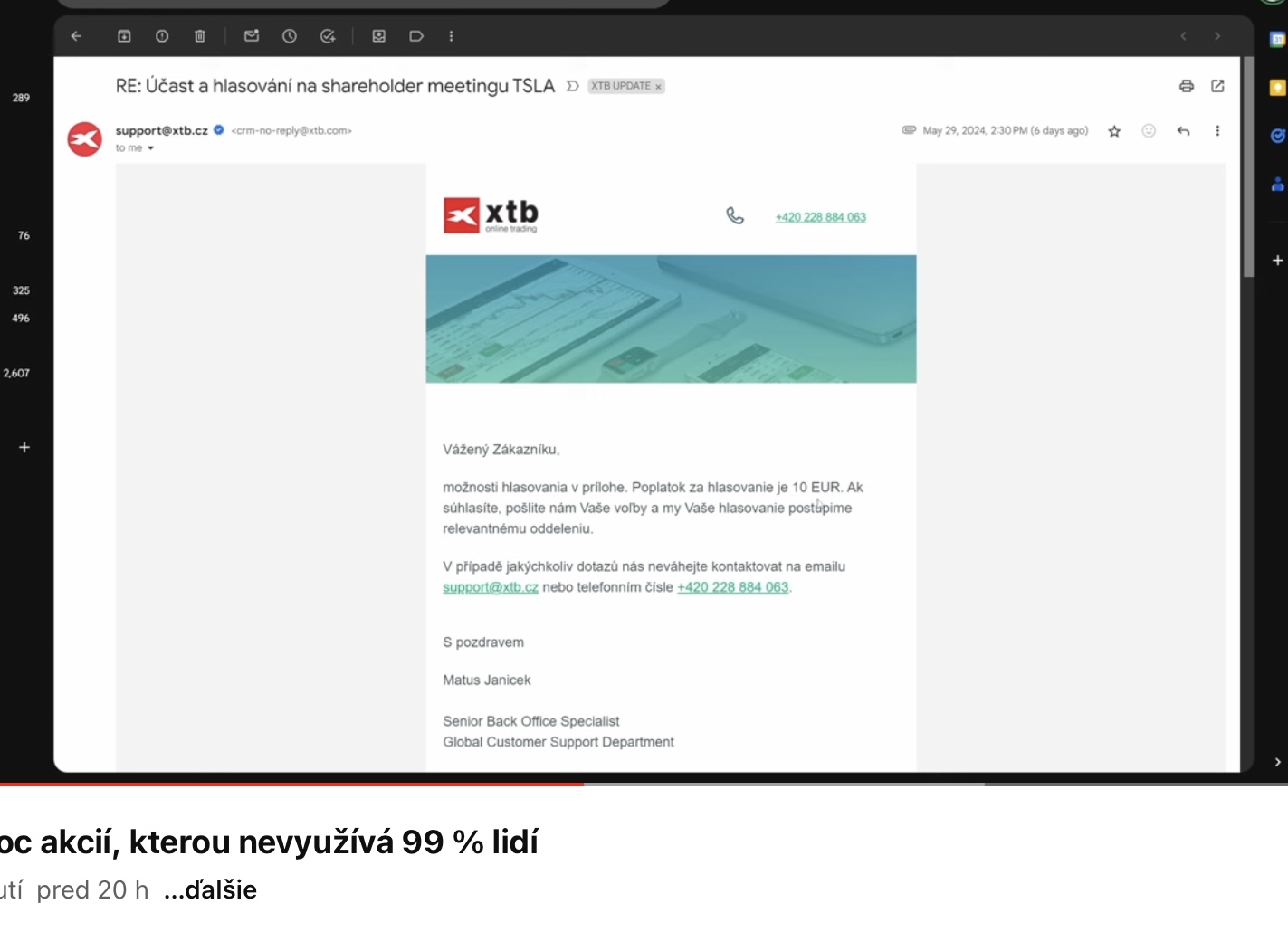Click the XTB UPDATE label chip
The height and width of the screenshot is (932, 1288).
[620, 86]
